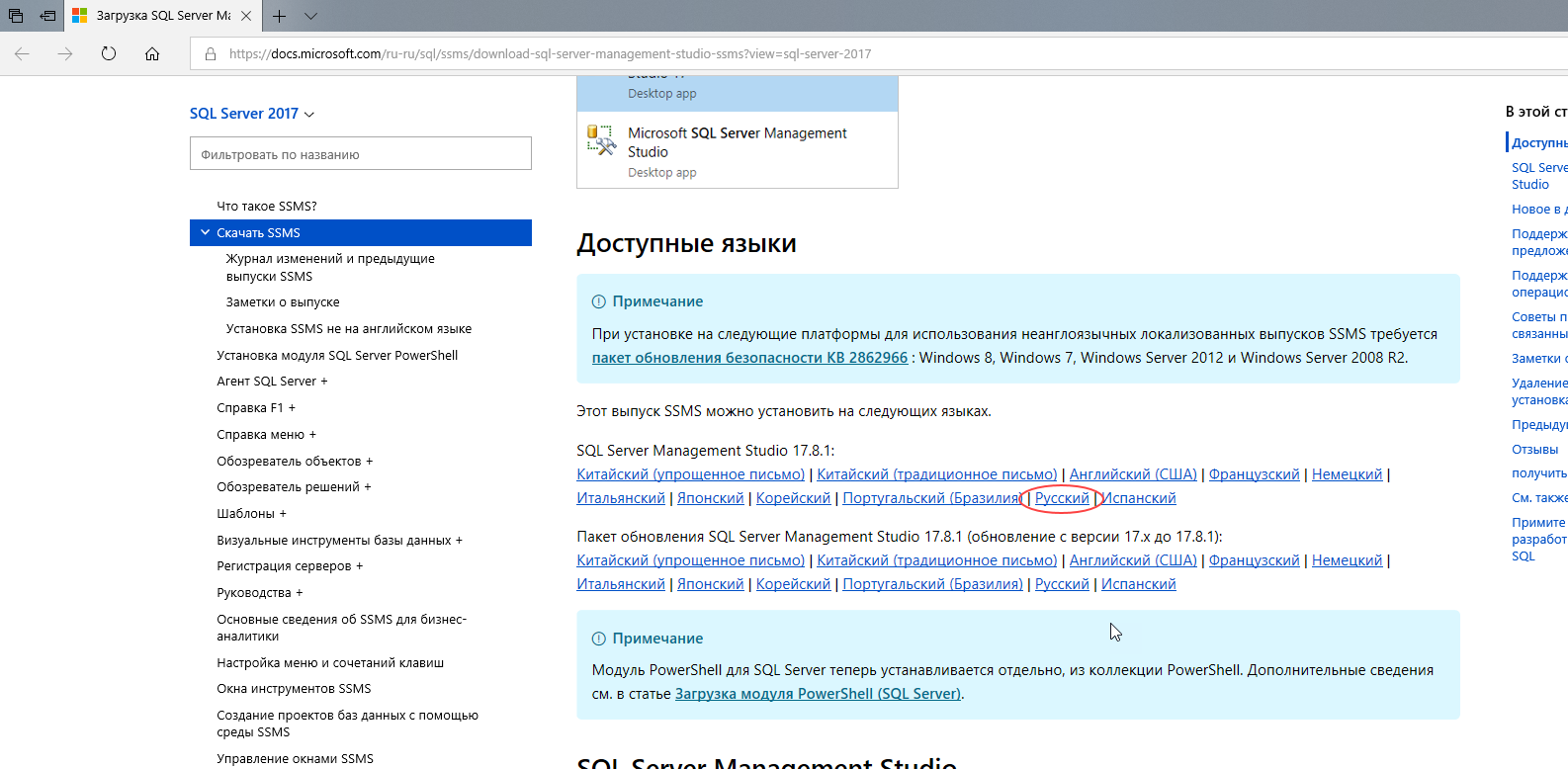Expand the Руководства section
The width and height of the screenshot is (1568, 769).
tap(260, 592)
